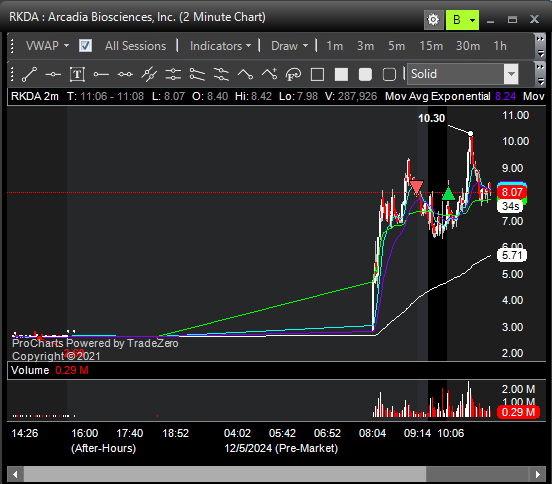The image size is (552, 484).
Task: Open the dropdown arrow beside green B
Action: (x=473, y=20)
